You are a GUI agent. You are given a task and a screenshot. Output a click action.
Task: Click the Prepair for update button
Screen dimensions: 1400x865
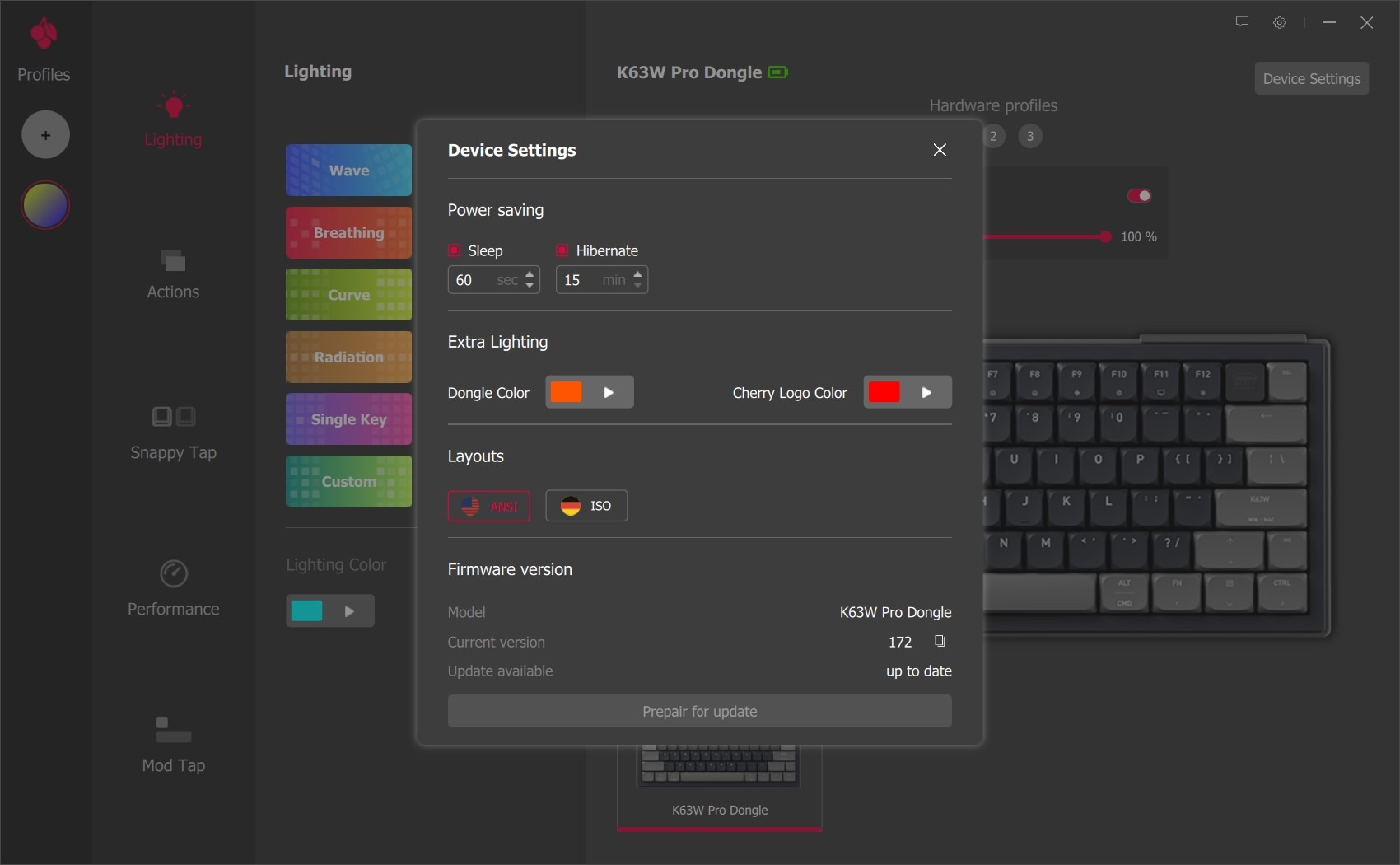coord(700,711)
